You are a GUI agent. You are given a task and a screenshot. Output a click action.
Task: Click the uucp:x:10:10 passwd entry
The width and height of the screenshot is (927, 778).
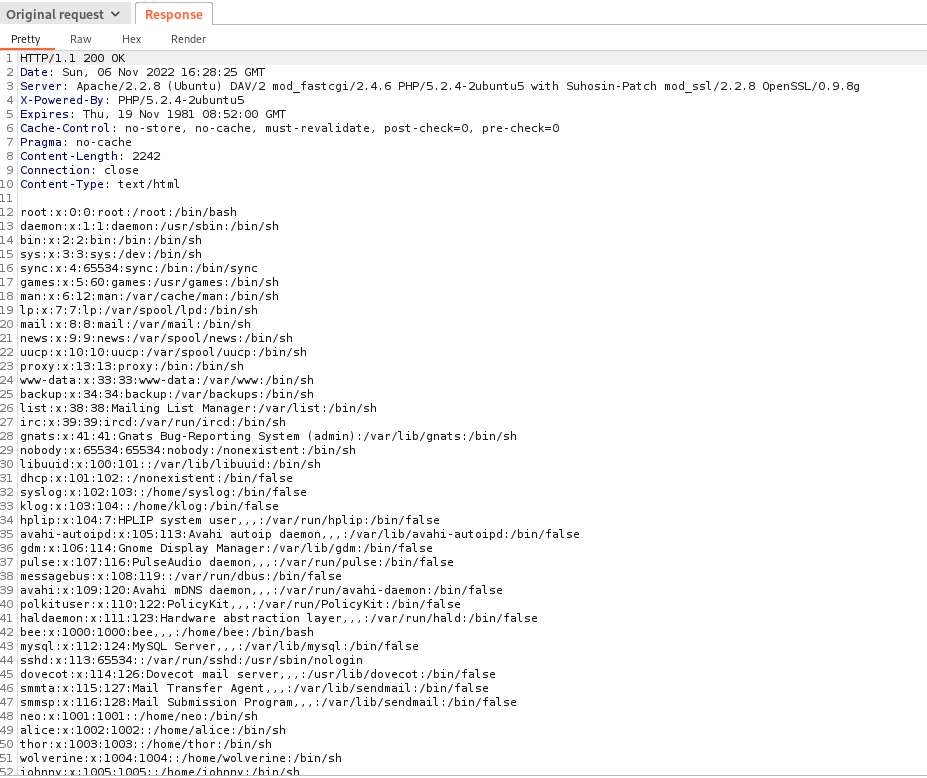click(x=164, y=352)
